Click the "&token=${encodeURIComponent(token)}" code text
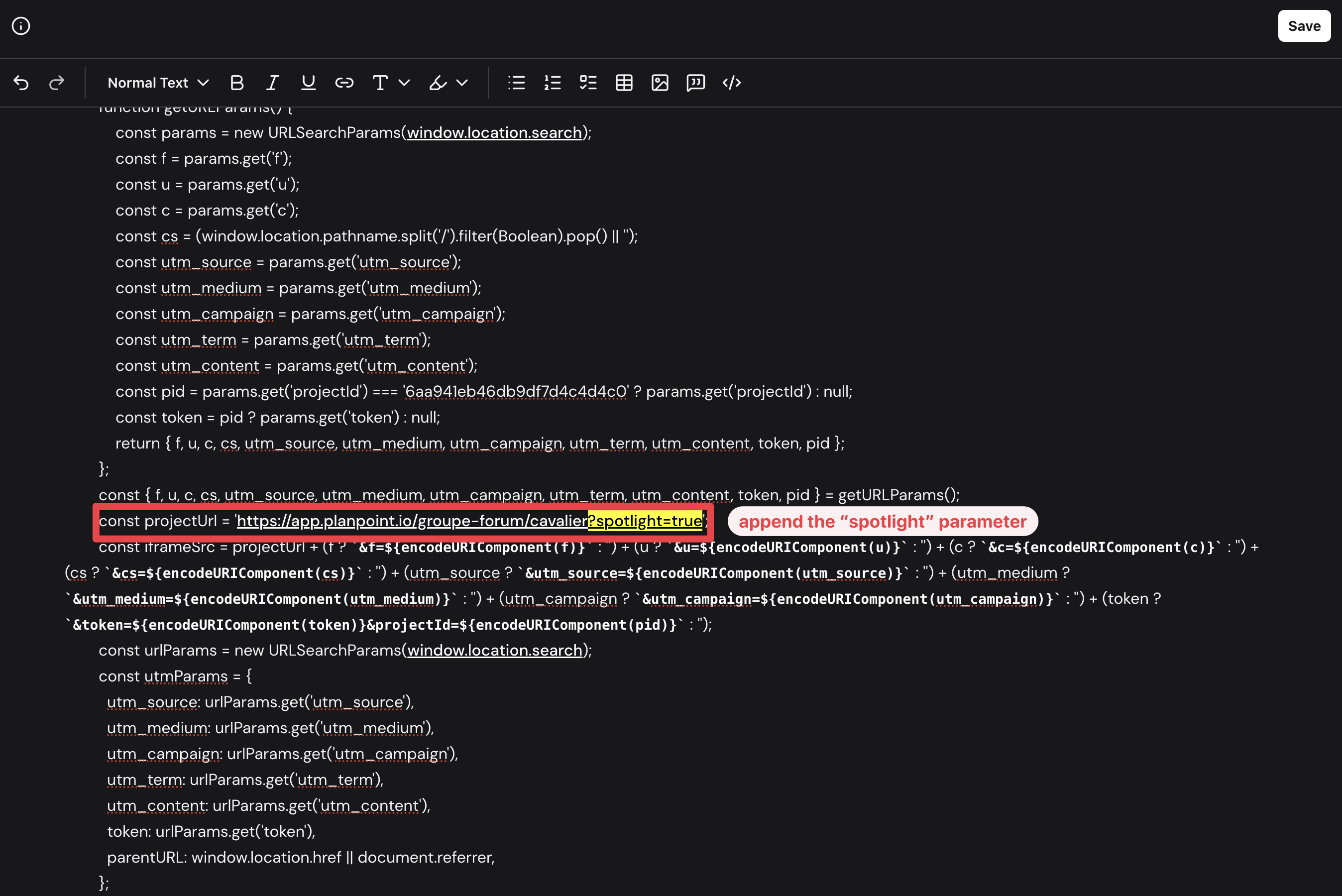1342x896 pixels. point(220,625)
